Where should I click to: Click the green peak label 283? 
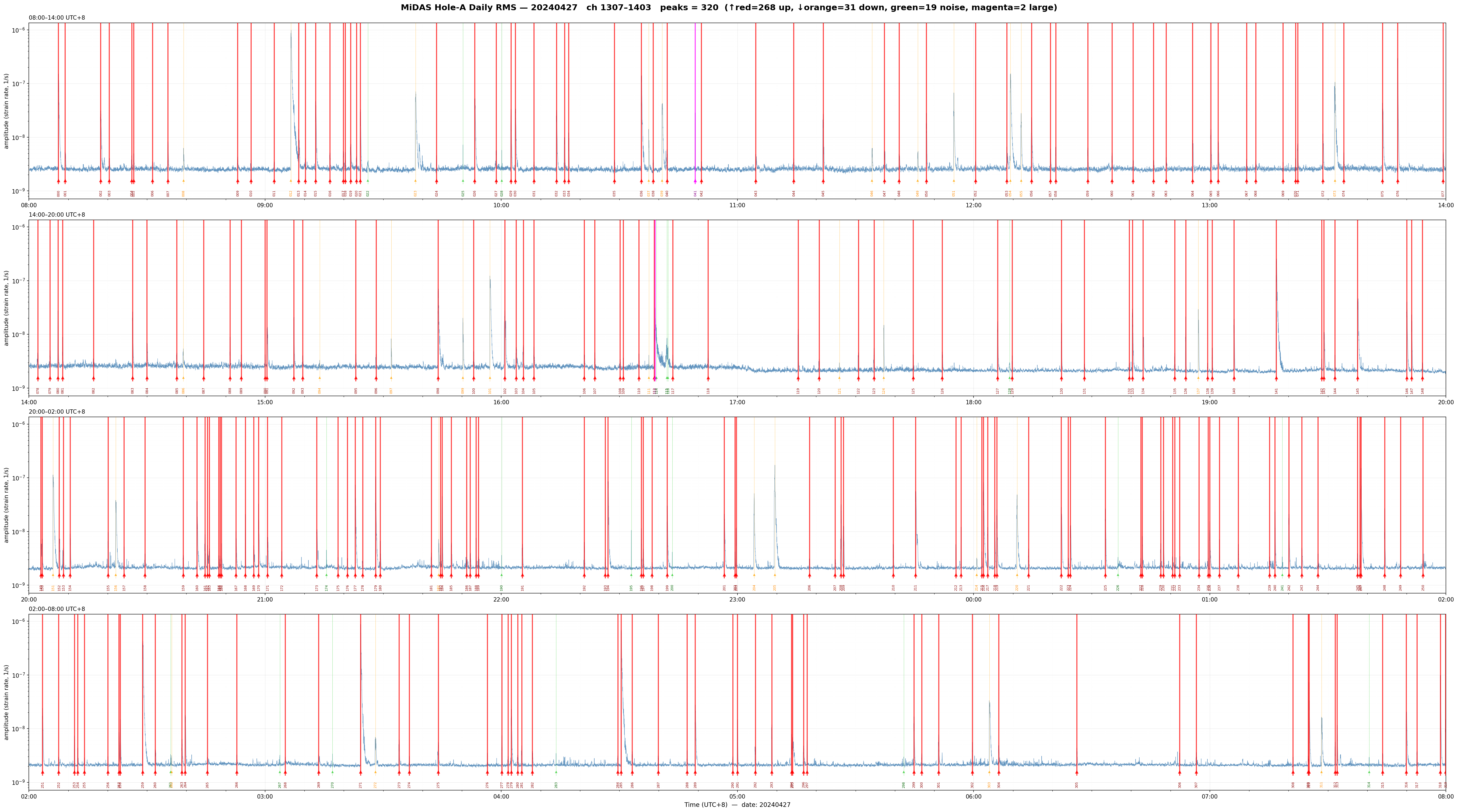point(556,785)
